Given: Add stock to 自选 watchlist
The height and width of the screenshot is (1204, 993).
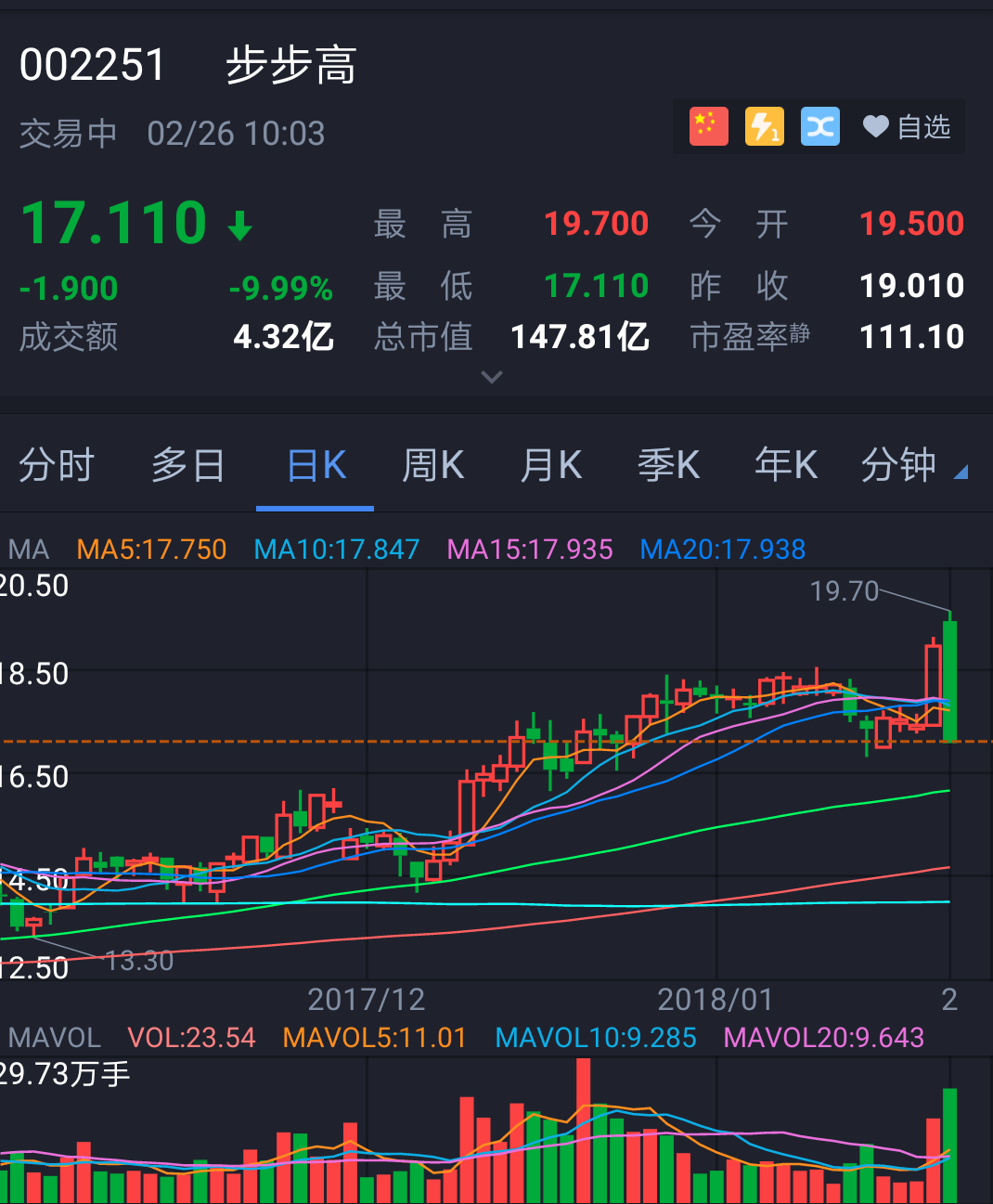Looking at the screenshot, I should (907, 127).
